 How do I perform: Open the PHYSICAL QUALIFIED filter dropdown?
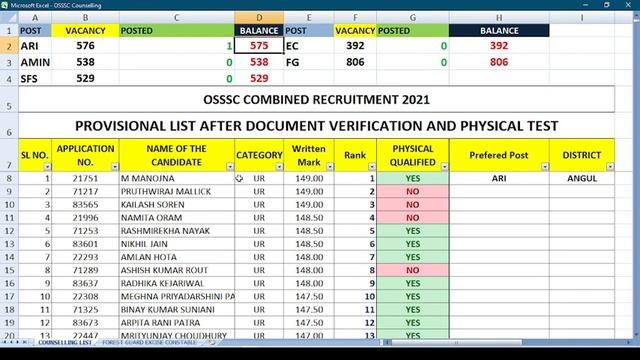coord(444,167)
